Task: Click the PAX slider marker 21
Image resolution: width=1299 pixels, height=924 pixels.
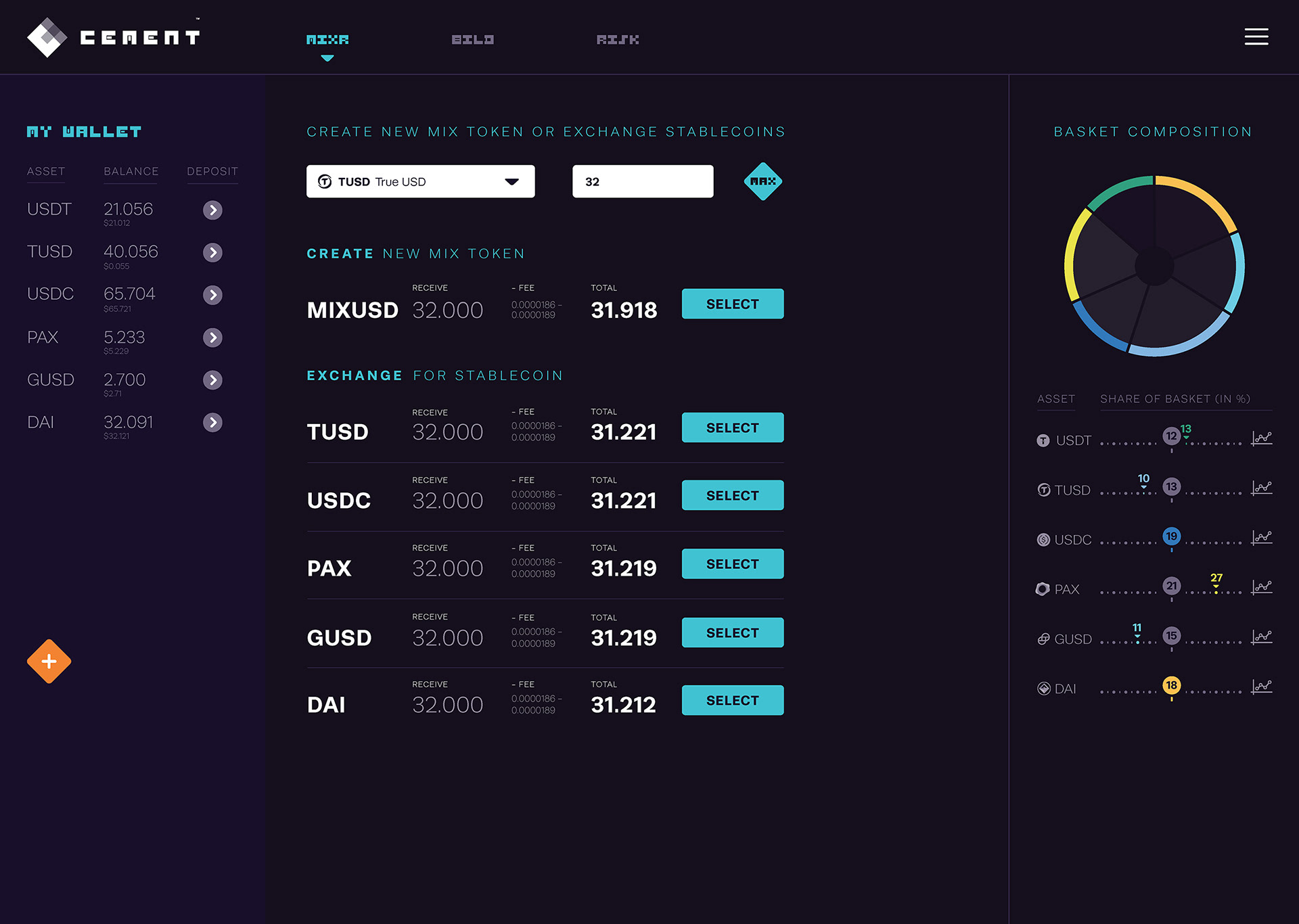Action: click(x=1171, y=586)
